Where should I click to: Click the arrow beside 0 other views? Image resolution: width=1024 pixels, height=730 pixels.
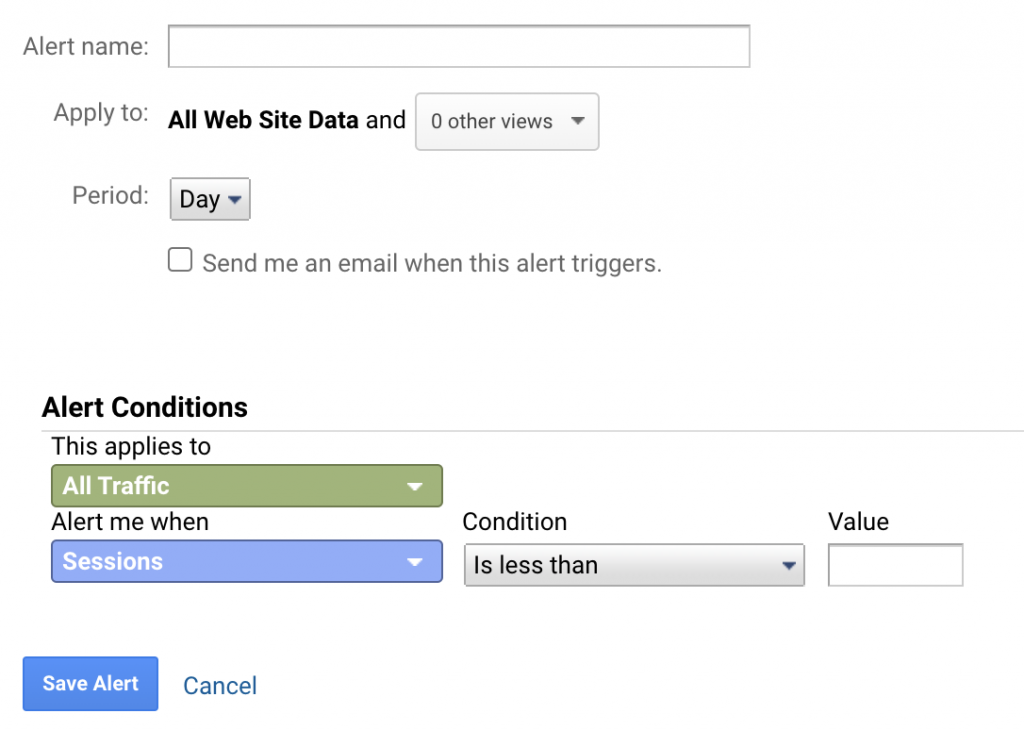[x=577, y=121]
